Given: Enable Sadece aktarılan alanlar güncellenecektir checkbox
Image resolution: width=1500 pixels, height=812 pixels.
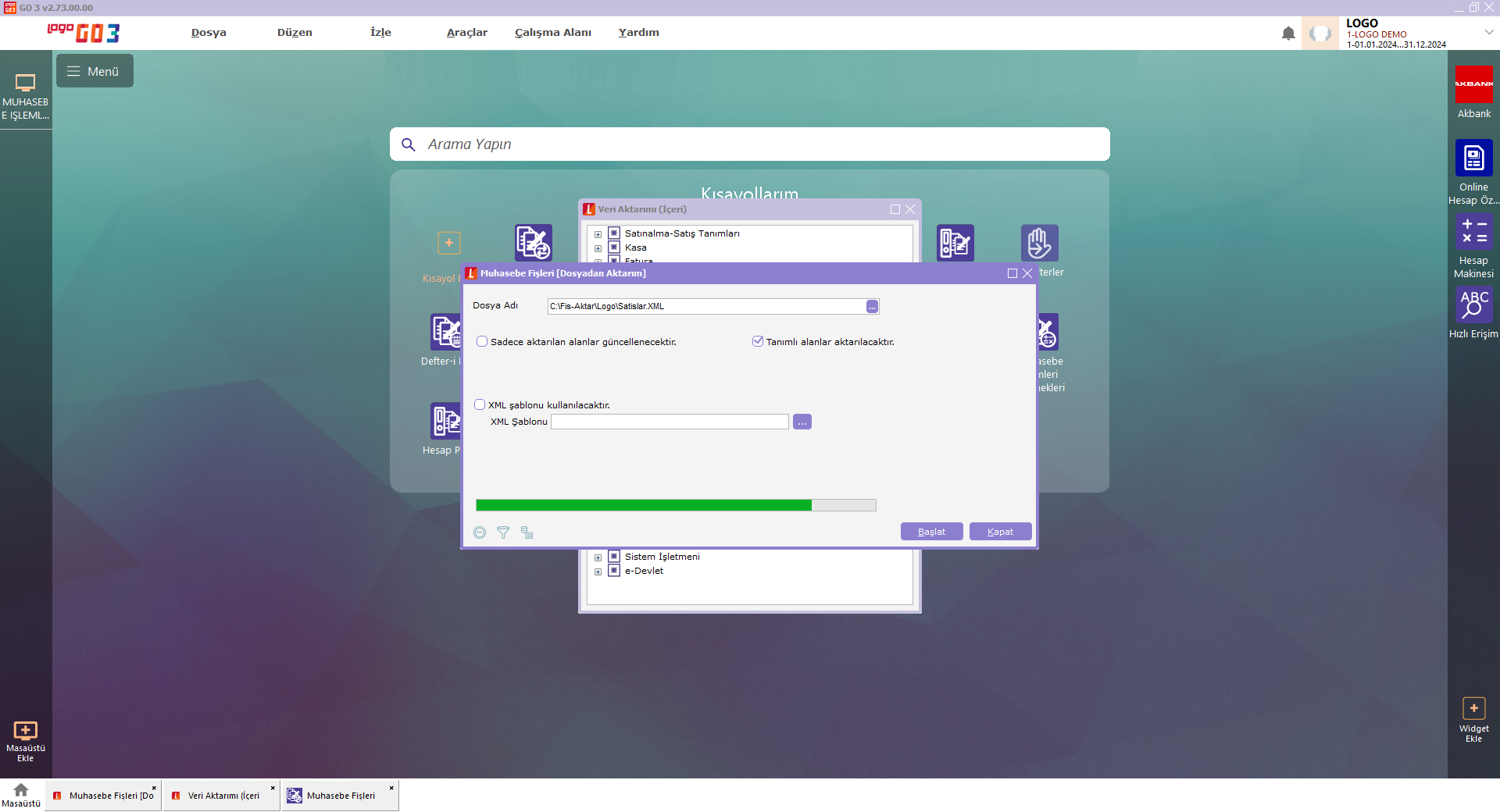Looking at the screenshot, I should (482, 342).
